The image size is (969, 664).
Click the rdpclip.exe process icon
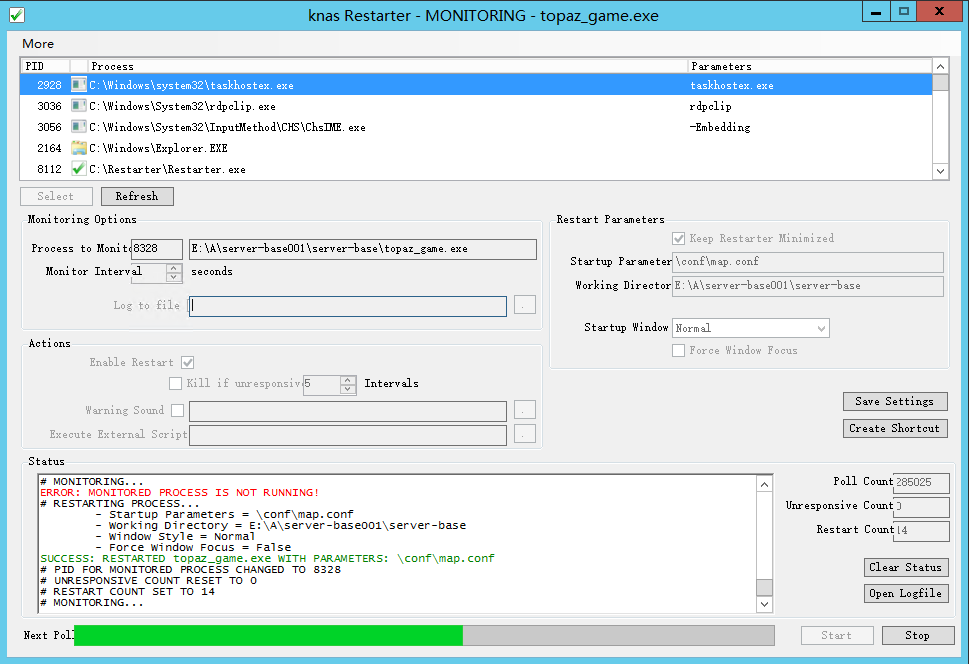point(79,106)
